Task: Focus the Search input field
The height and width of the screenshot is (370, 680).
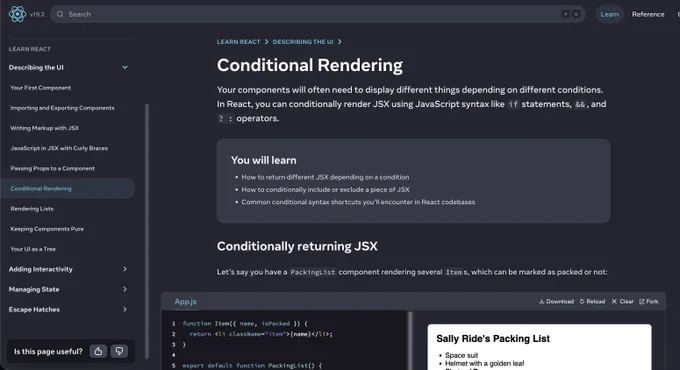Action: coord(317,14)
